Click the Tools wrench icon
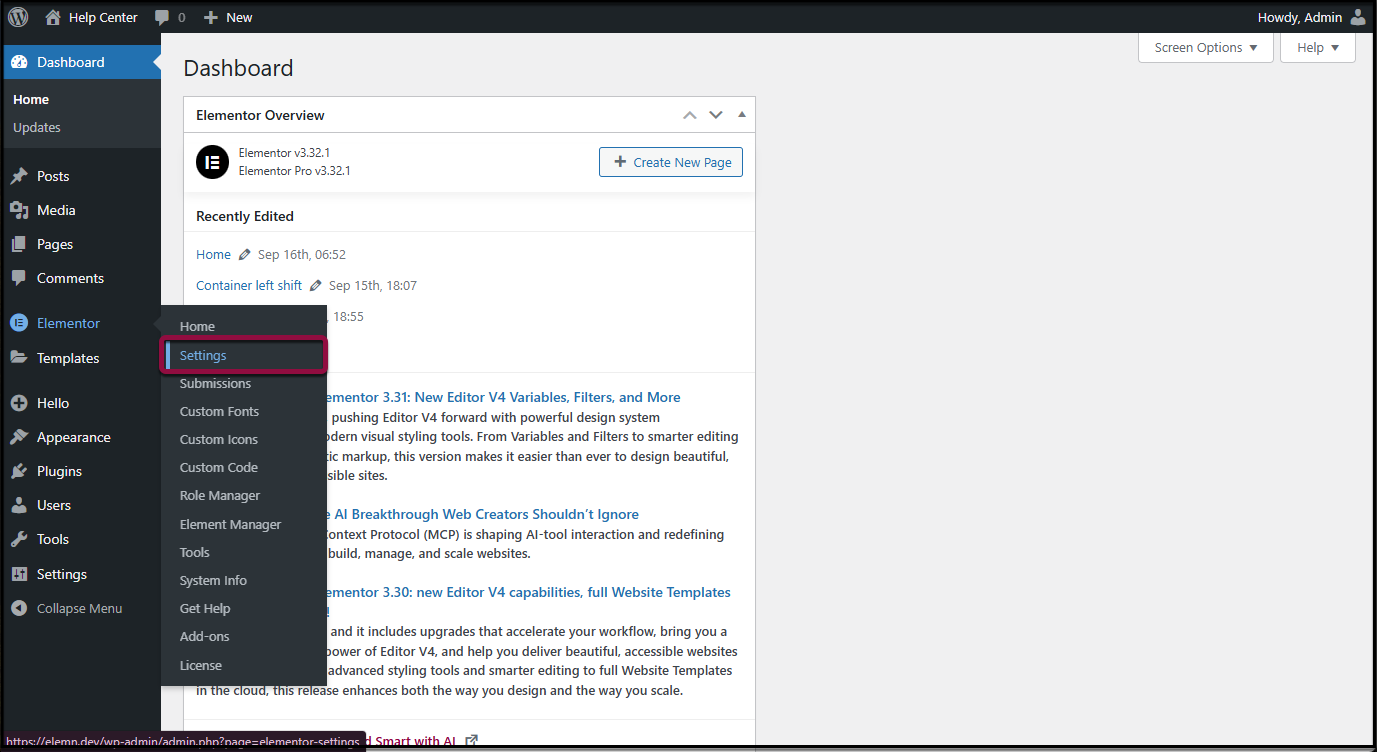The height and width of the screenshot is (752, 1377). (x=22, y=539)
